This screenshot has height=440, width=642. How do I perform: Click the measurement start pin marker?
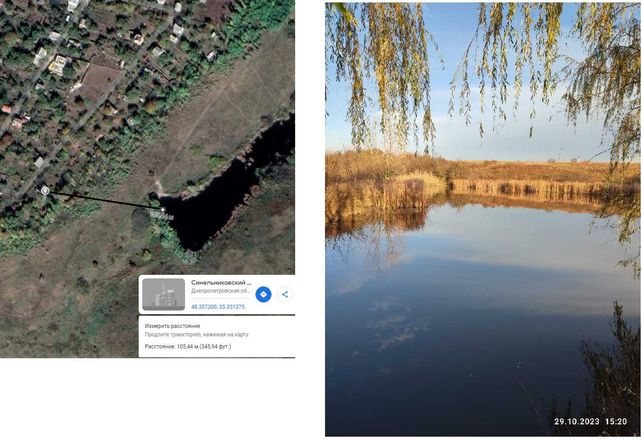click(x=45, y=190)
